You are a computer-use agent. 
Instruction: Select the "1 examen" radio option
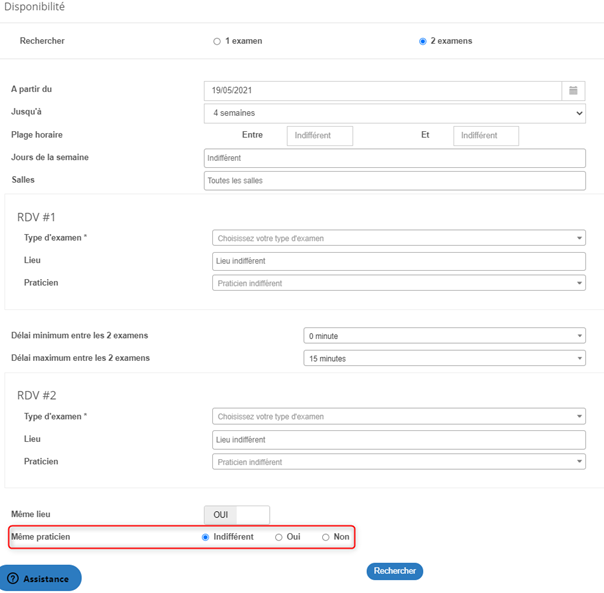click(x=217, y=42)
